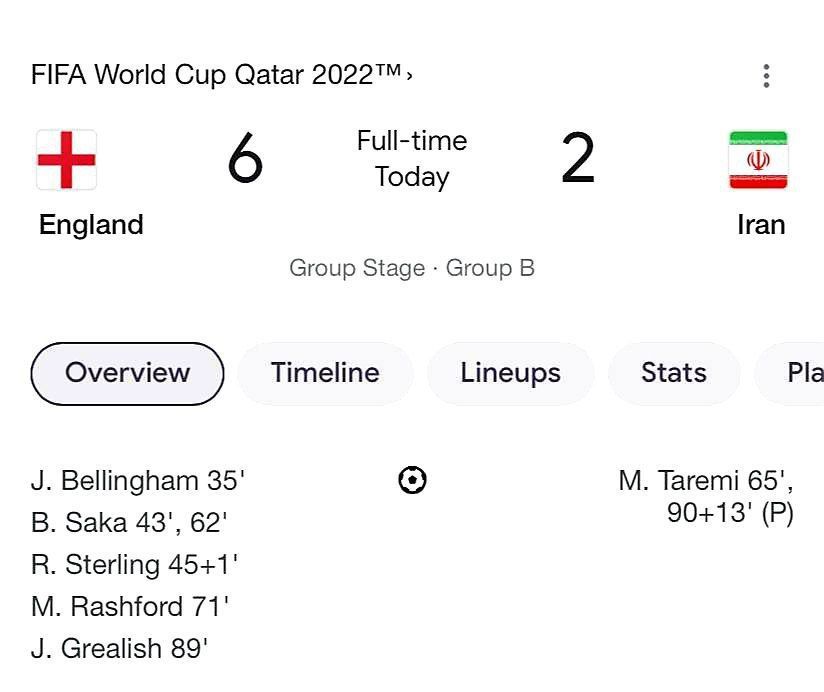Click the Iran flag icon
This screenshot has width=824, height=692.
click(758, 160)
